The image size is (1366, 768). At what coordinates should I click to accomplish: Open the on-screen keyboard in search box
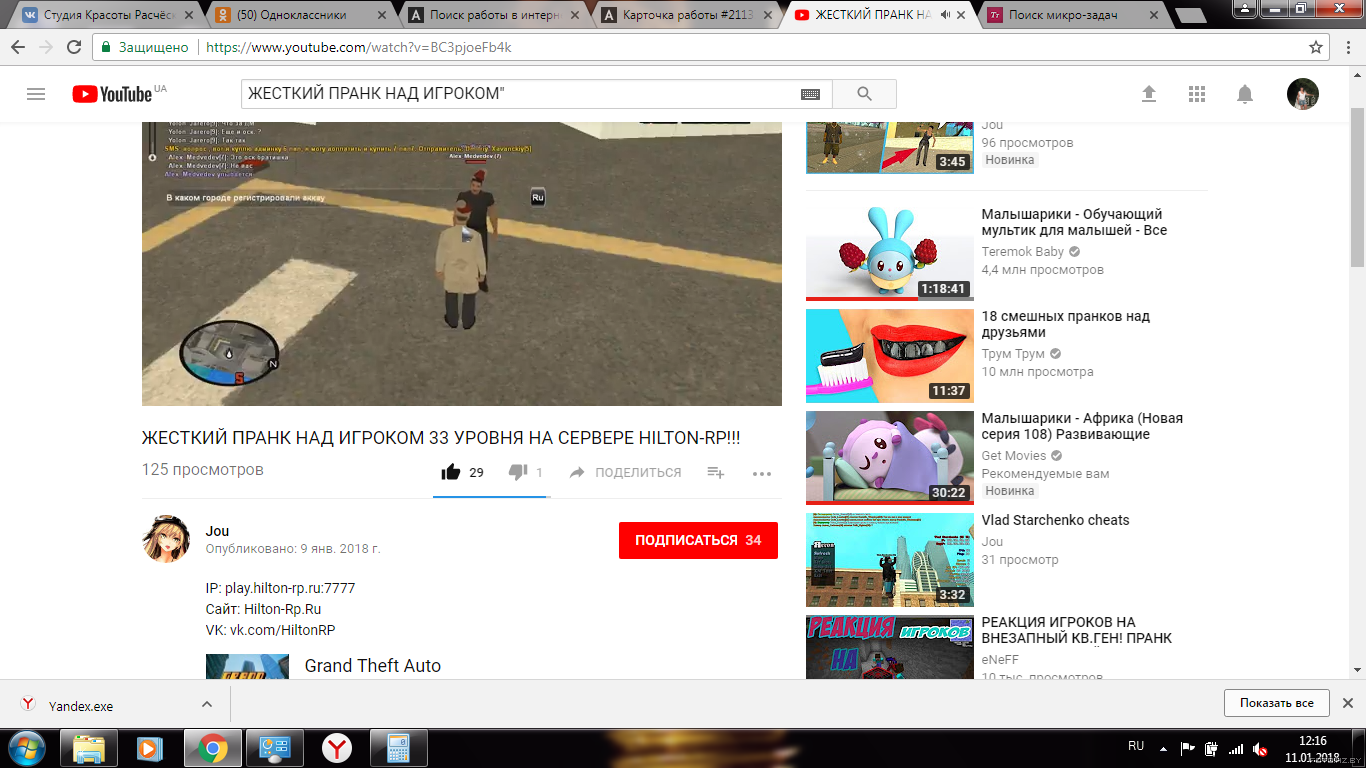pyautogui.click(x=810, y=94)
